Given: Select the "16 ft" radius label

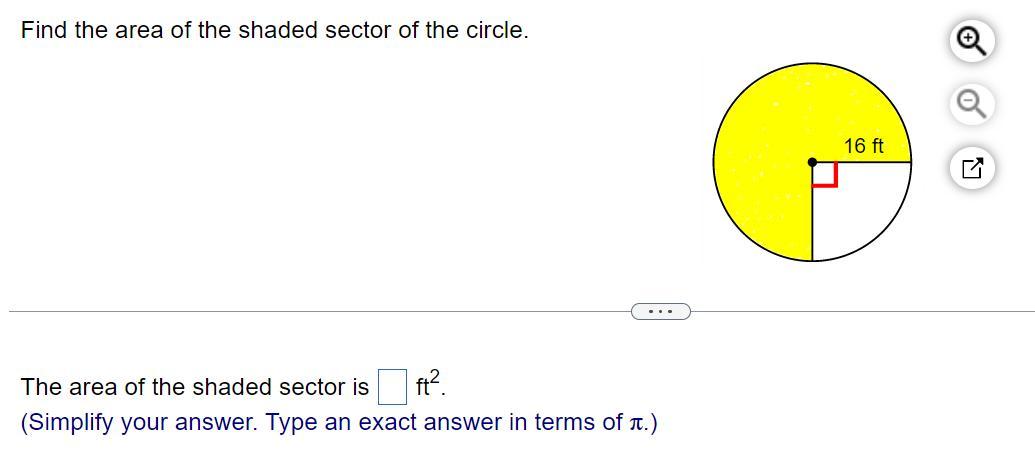Looking at the screenshot, I should [863, 146].
